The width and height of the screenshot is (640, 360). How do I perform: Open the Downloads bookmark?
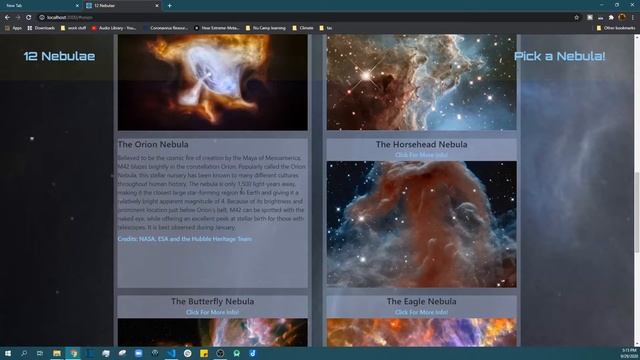point(41,28)
